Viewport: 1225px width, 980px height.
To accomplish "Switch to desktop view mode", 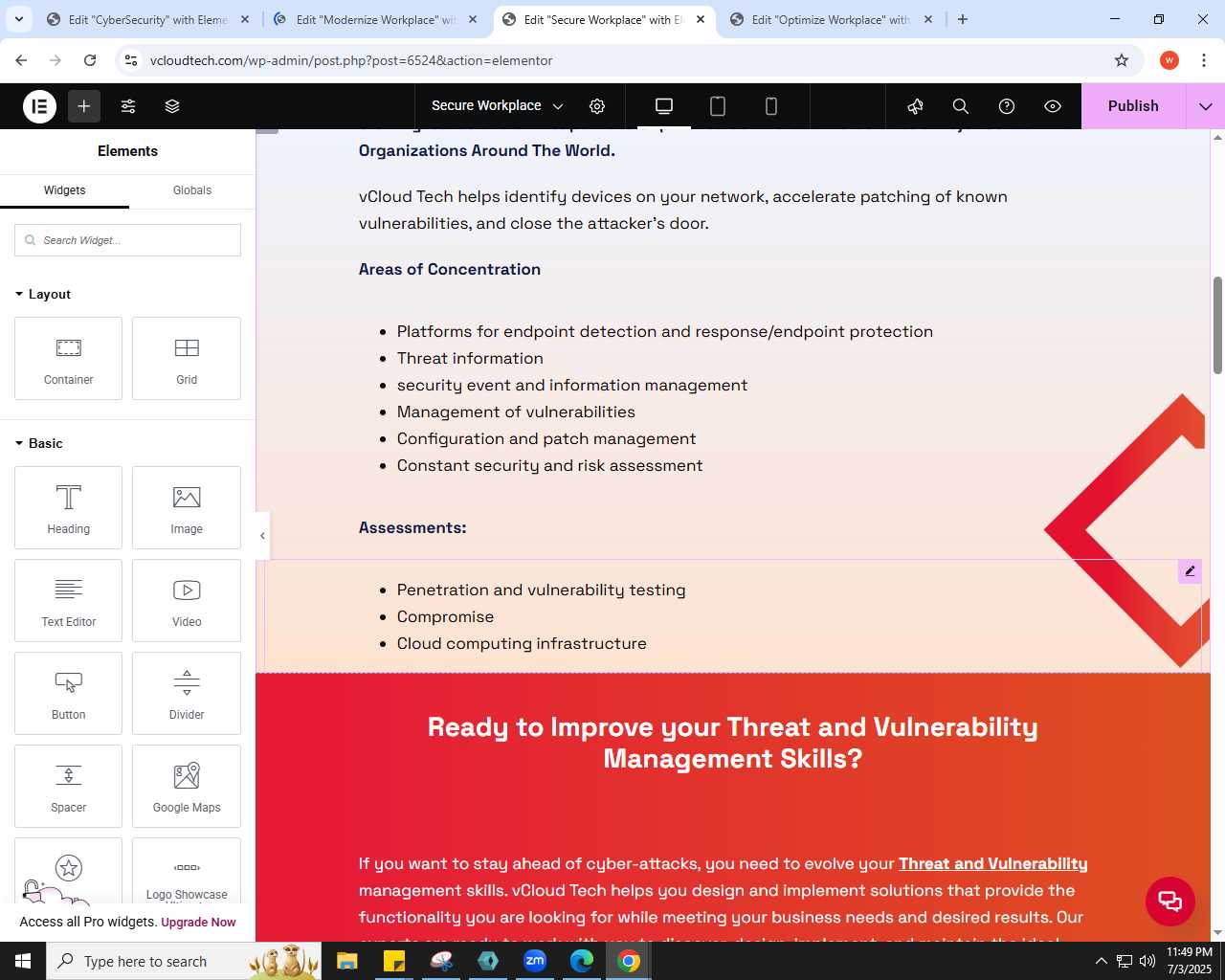I will click(x=664, y=106).
